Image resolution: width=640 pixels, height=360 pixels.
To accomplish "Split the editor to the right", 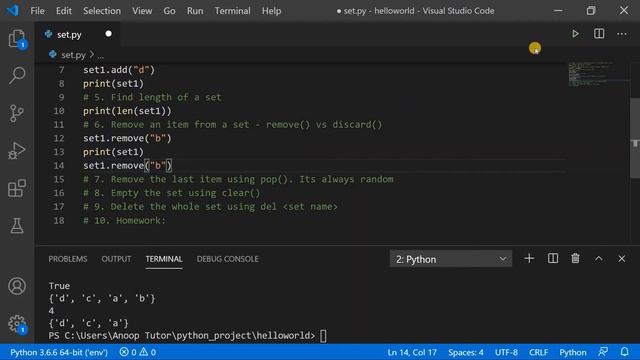I will pos(599,34).
